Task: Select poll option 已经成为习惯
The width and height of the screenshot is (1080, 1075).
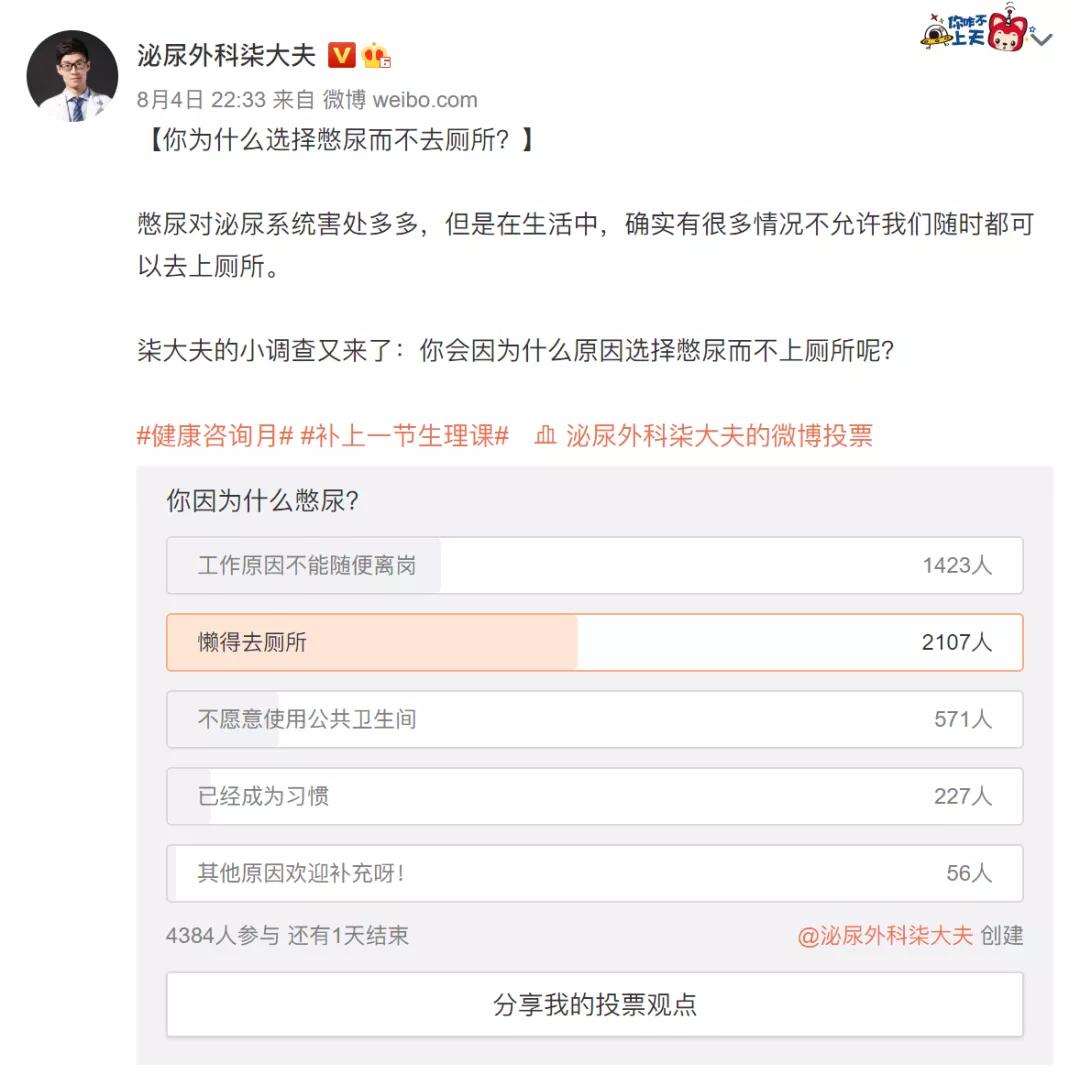Action: point(595,796)
